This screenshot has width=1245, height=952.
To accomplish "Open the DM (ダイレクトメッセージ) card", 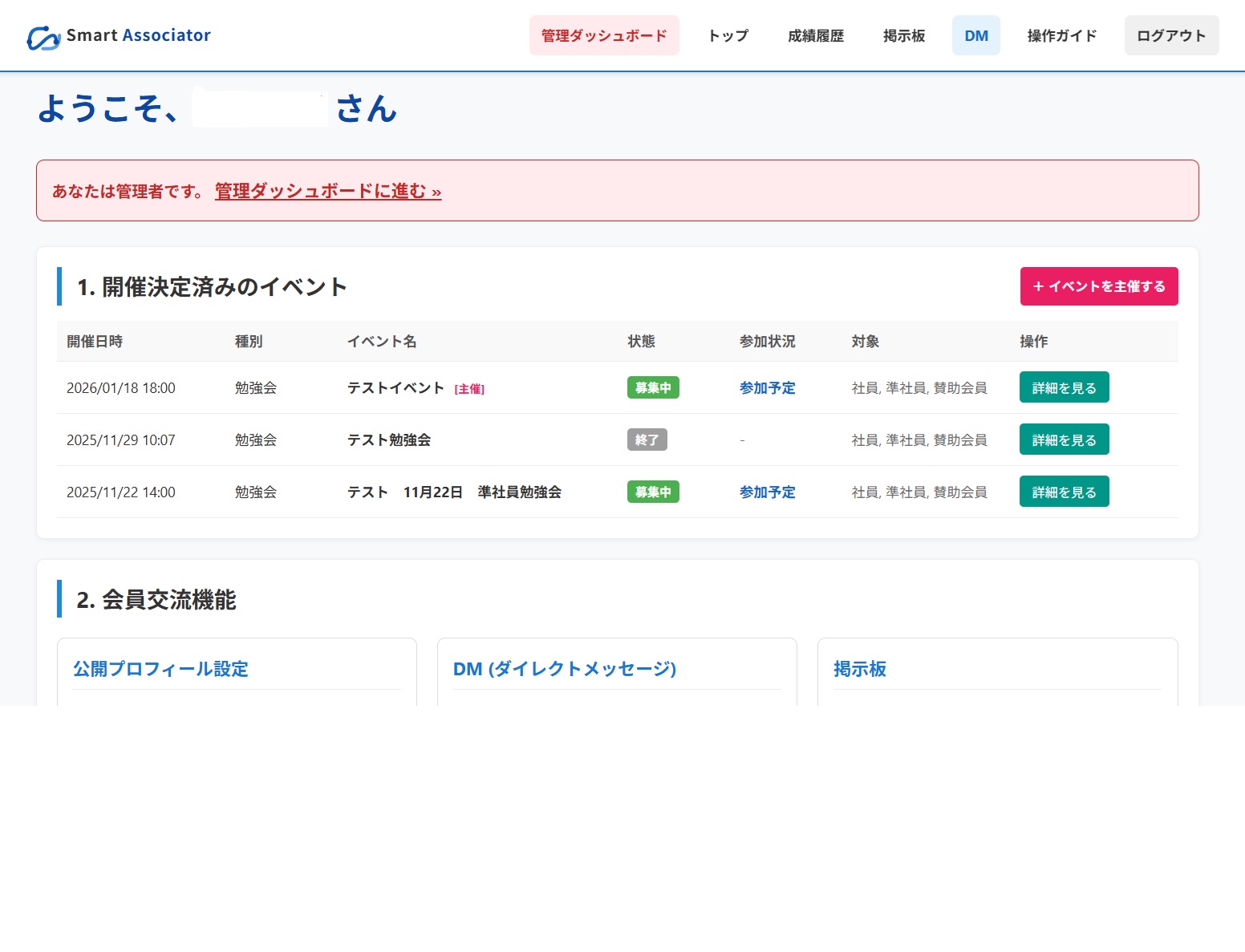I will pos(564,669).
